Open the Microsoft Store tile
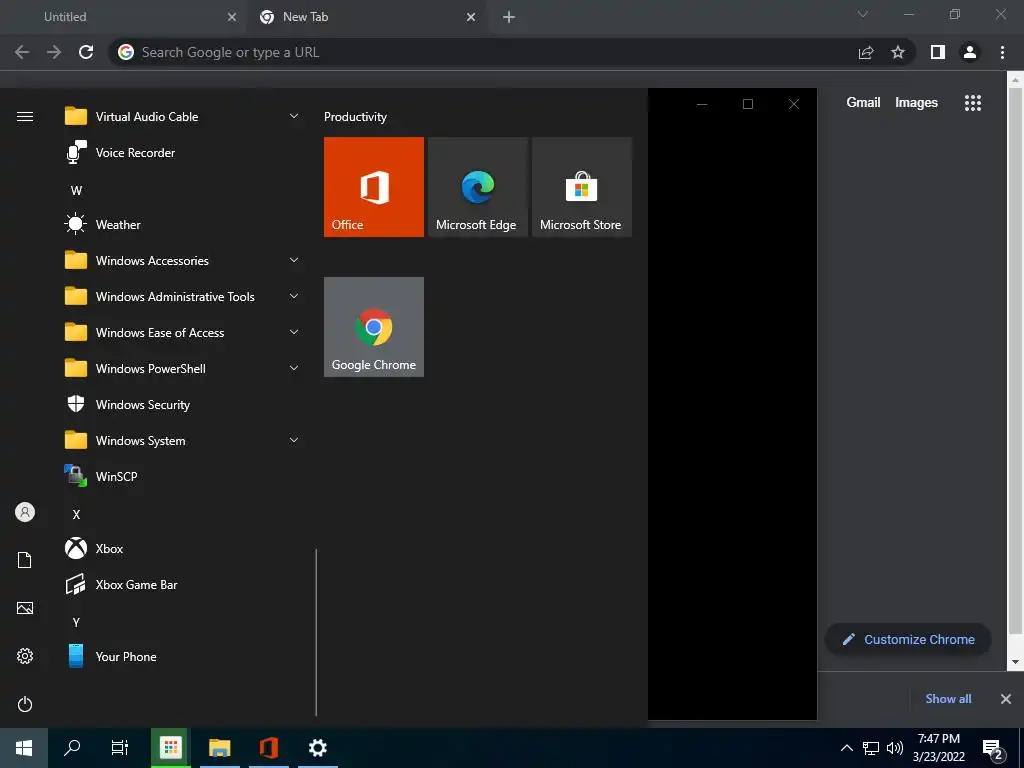 tap(582, 187)
